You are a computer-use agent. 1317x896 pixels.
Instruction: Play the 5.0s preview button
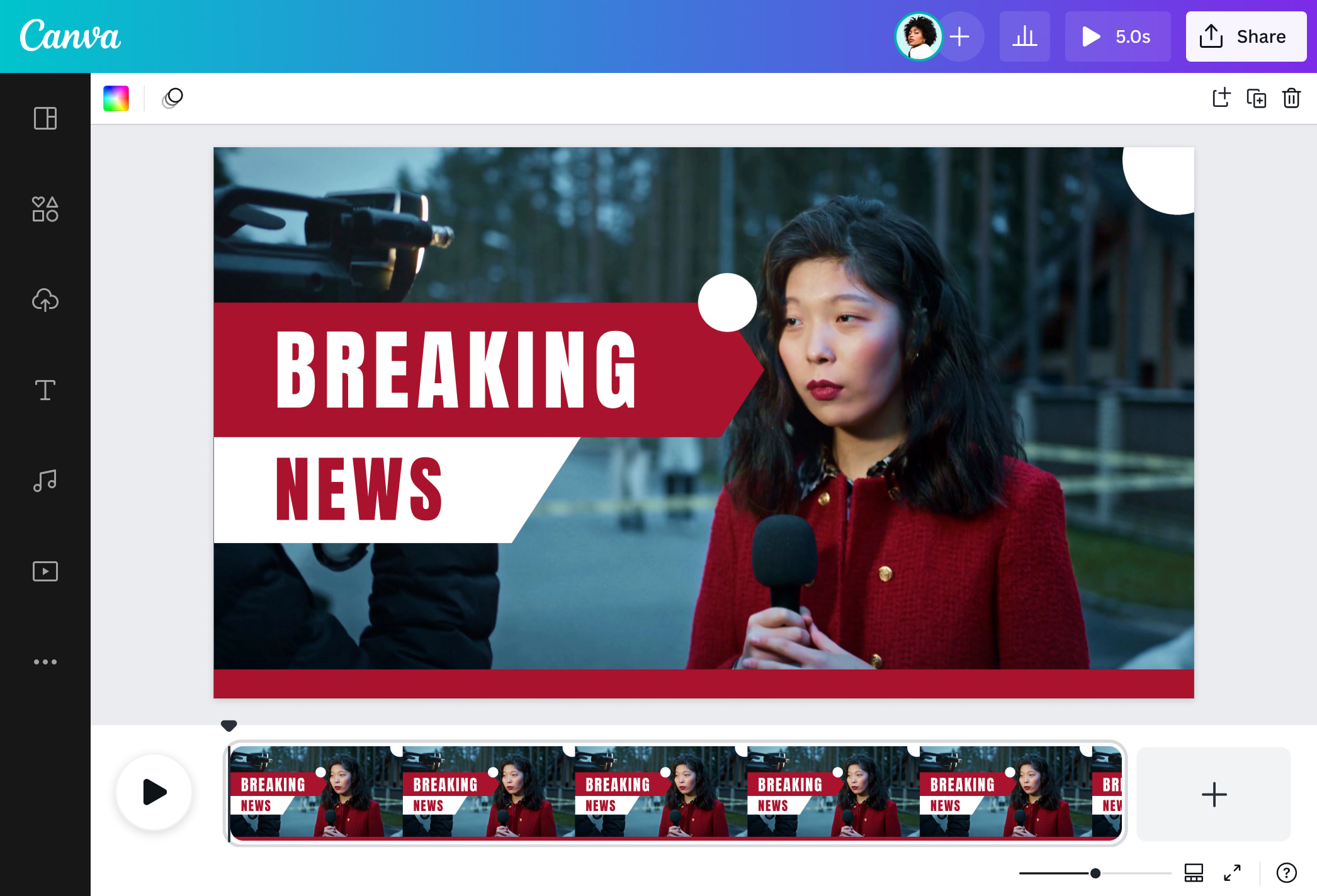click(1117, 36)
